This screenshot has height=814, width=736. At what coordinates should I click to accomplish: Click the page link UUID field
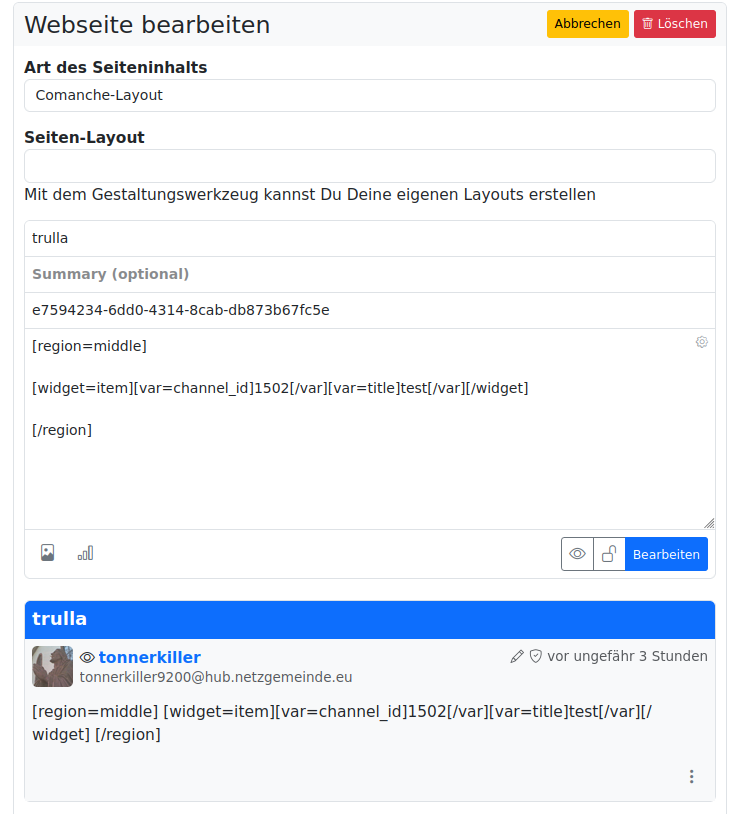pyautogui.click(x=370, y=311)
